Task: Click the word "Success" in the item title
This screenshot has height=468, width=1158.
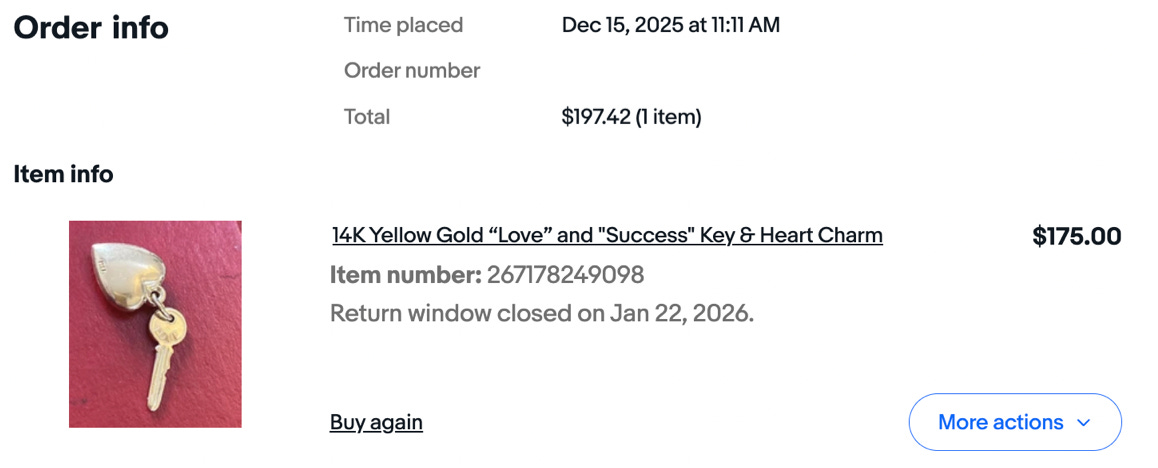Action: pos(645,236)
